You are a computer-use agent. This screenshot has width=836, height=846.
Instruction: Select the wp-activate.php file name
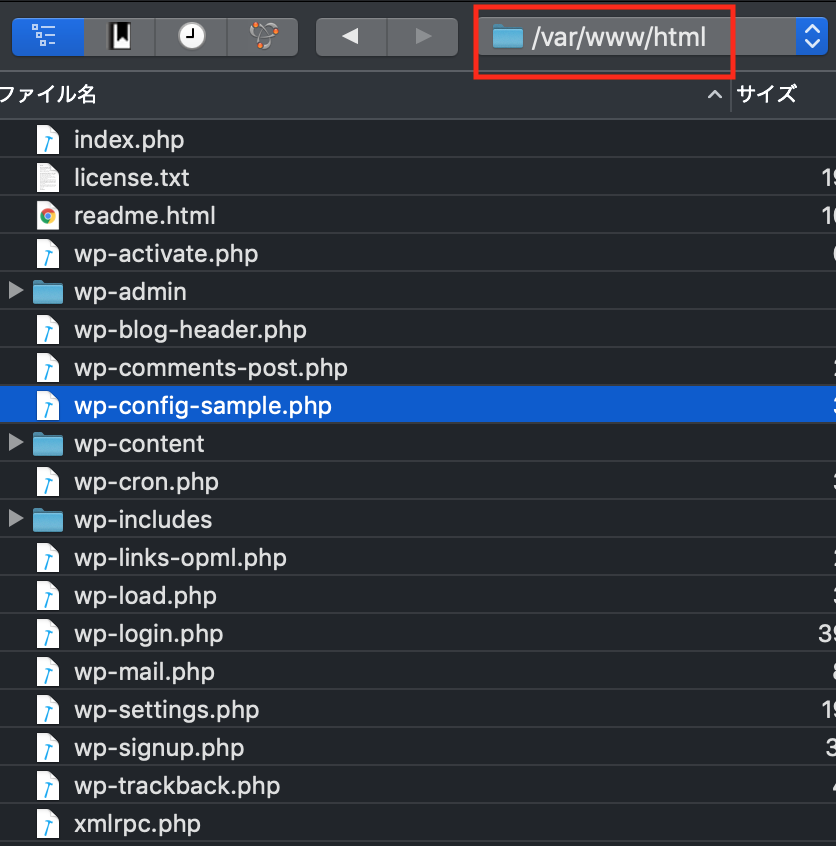pyautogui.click(x=166, y=254)
